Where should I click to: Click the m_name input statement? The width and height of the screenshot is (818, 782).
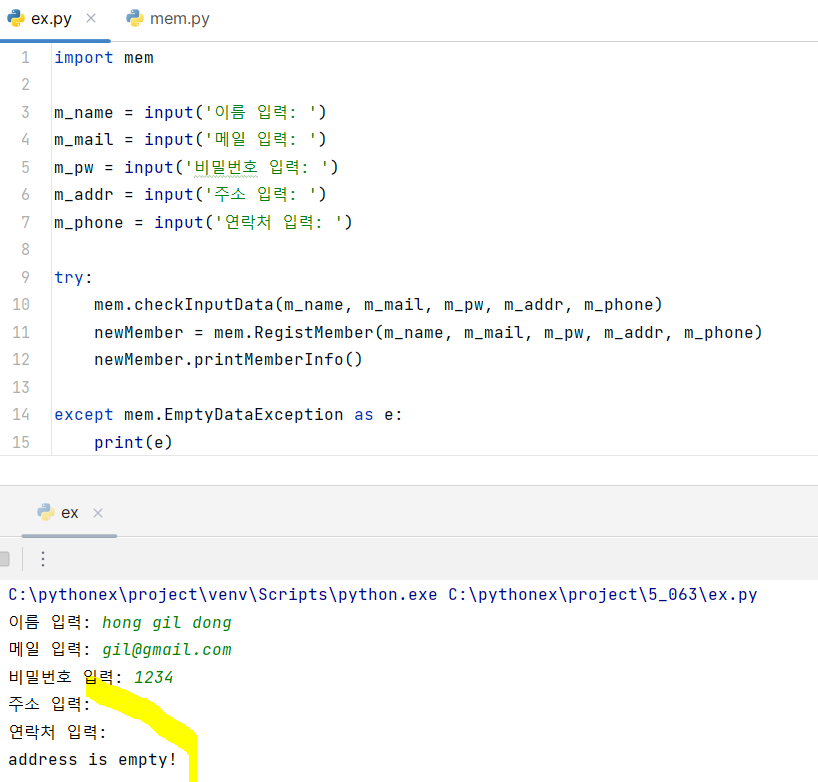click(190, 112)
